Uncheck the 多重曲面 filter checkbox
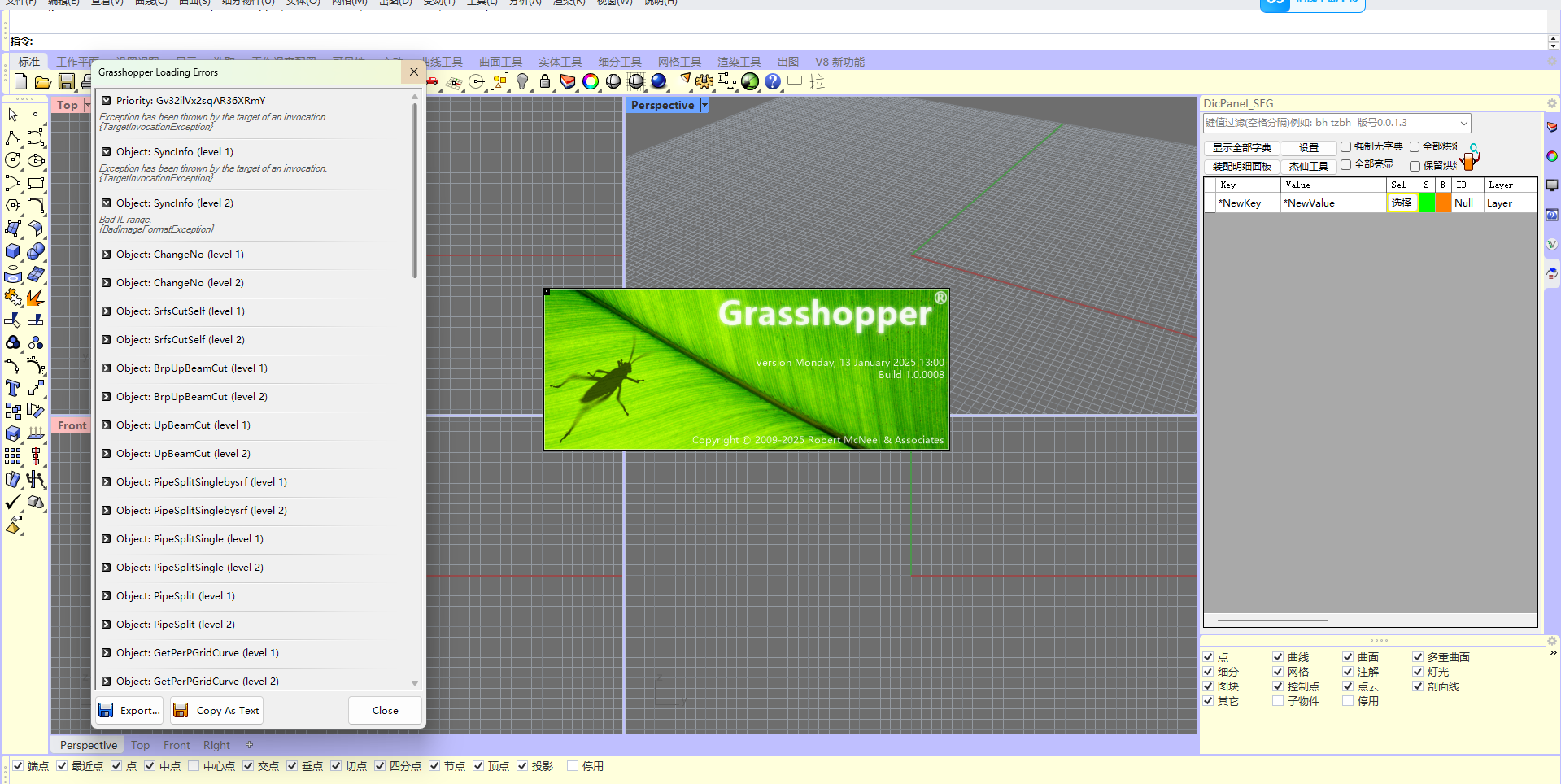Screen dimensions: 1561x784 click(1418, 657)
